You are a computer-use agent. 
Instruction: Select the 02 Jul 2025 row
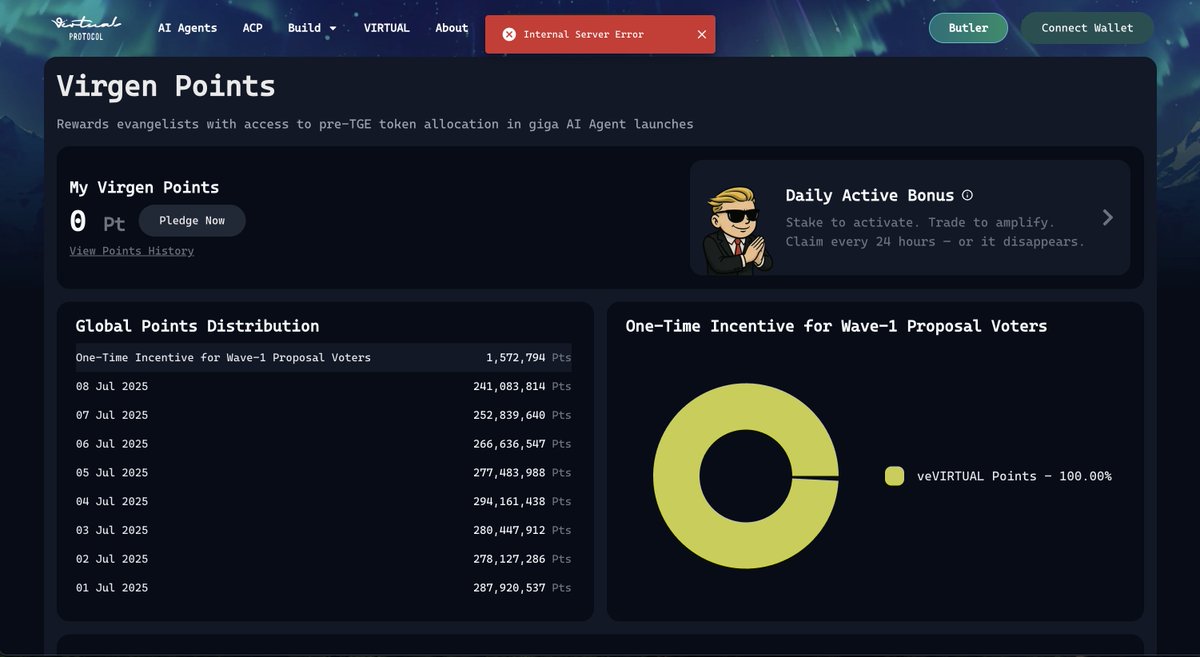tap(323, 559)
